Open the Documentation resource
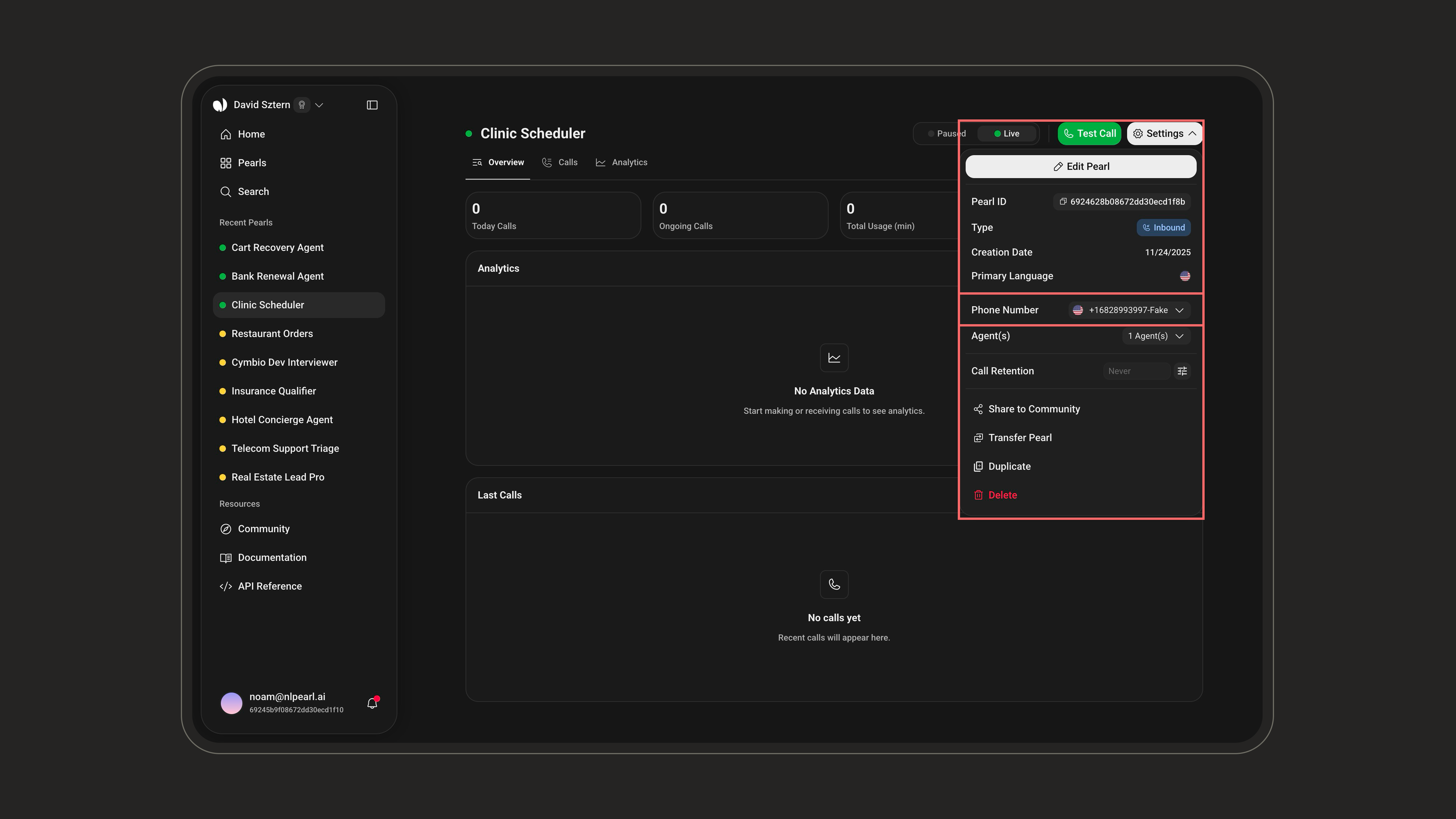 click(x=298, y=558)
